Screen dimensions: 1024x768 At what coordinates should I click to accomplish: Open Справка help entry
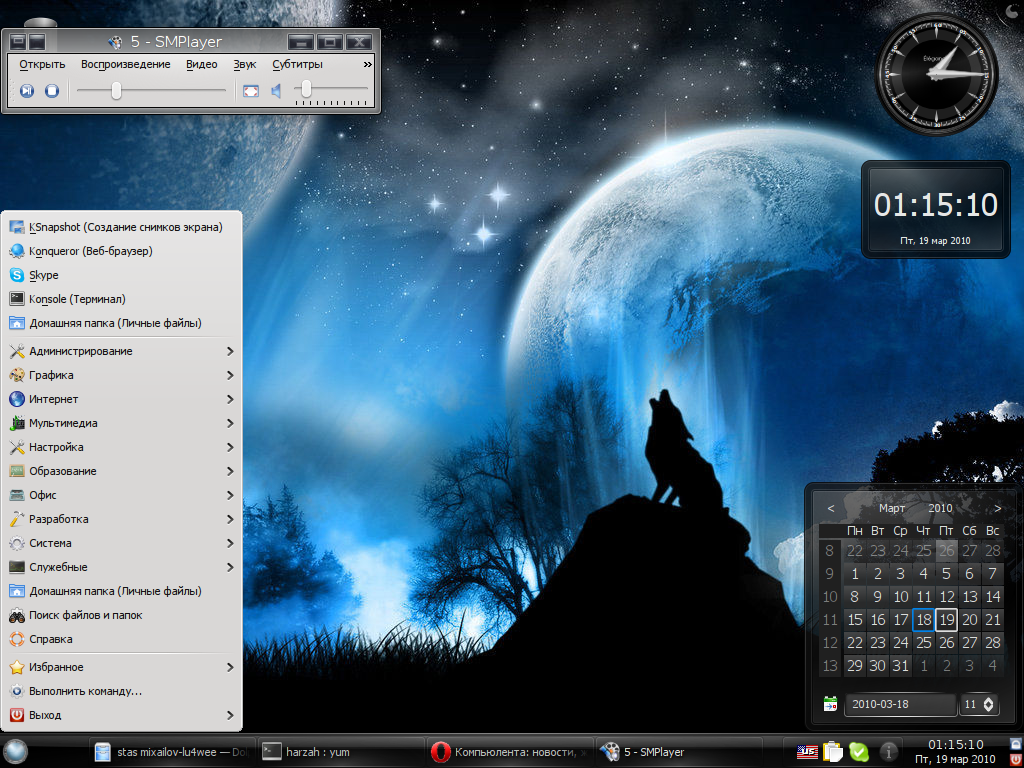click(121, 639)
